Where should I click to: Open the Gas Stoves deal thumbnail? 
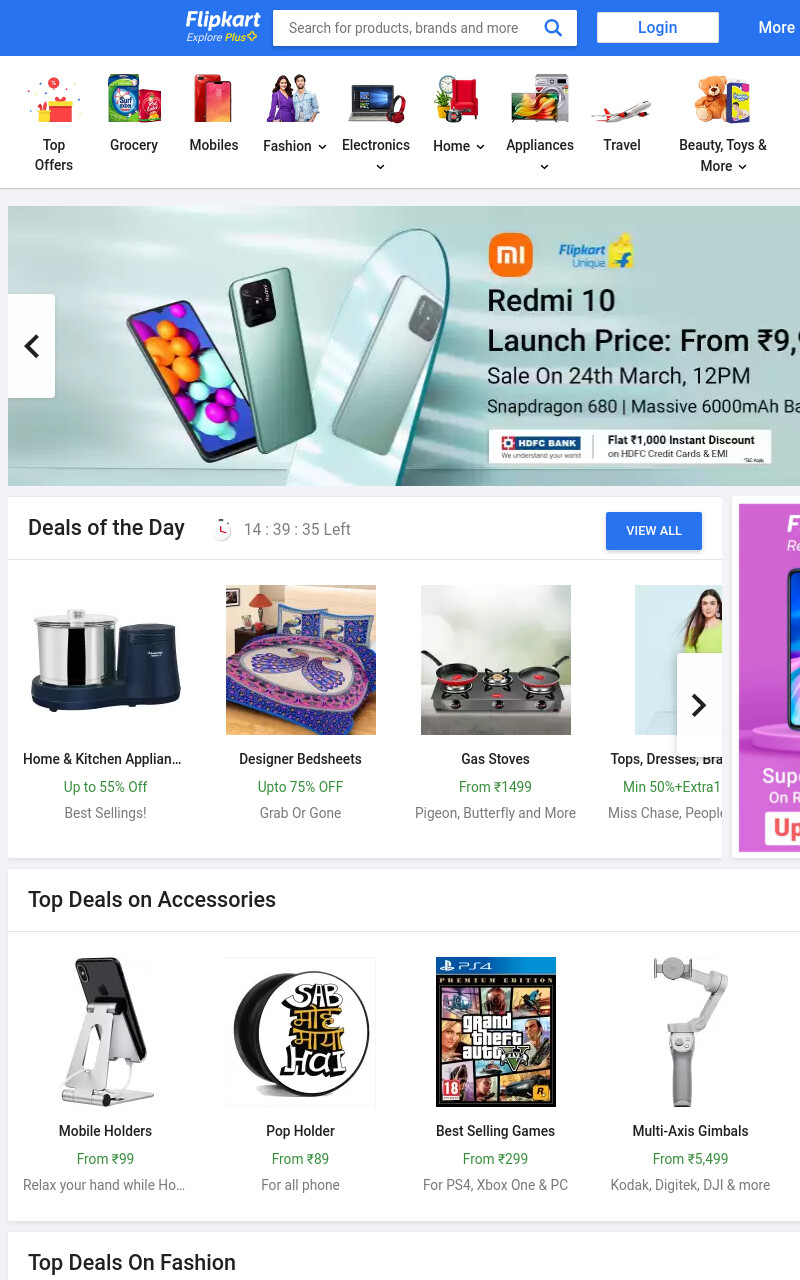tap(496, 660)
